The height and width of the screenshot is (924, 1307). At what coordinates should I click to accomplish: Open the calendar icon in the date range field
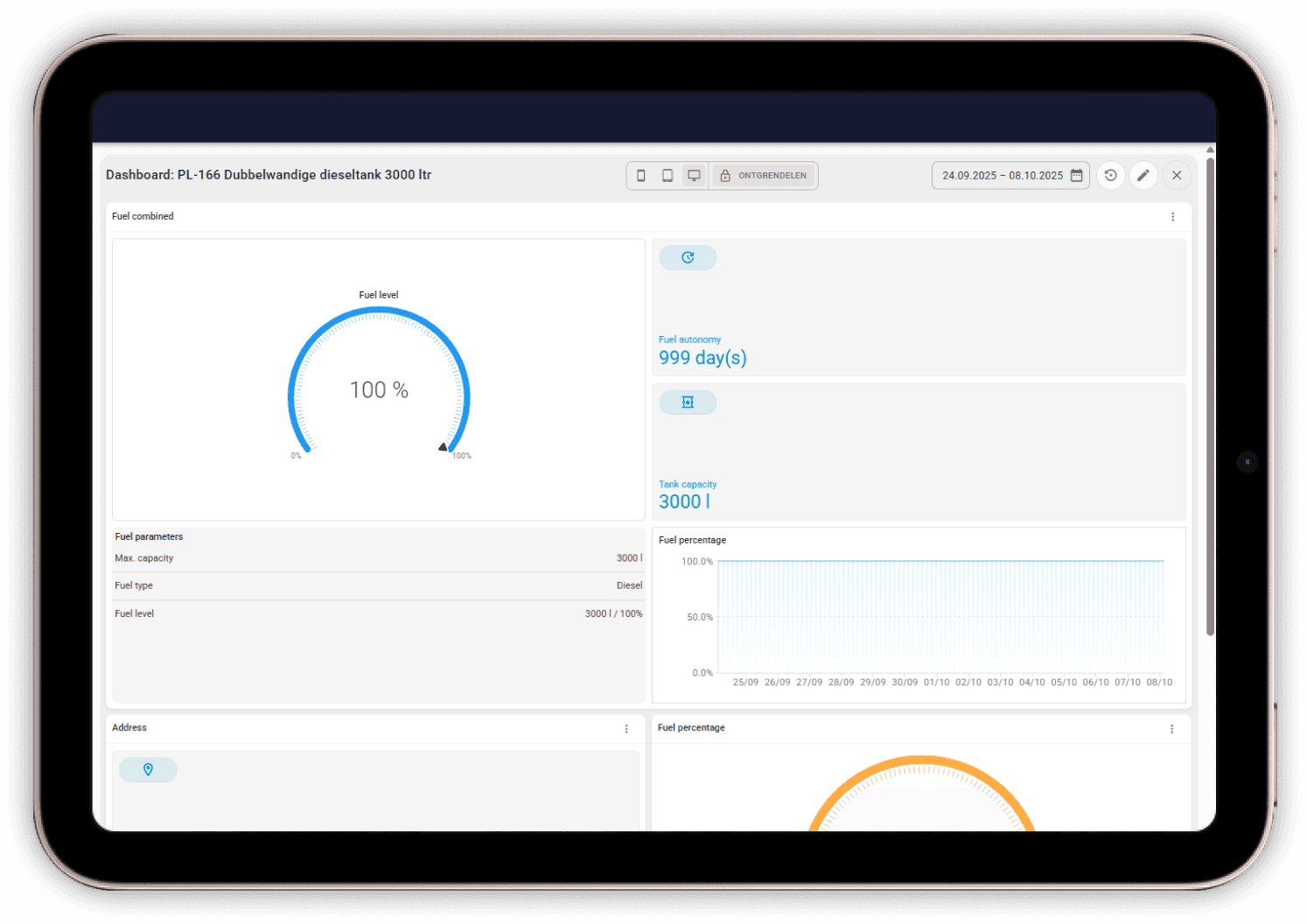(x=1076, y=175)
